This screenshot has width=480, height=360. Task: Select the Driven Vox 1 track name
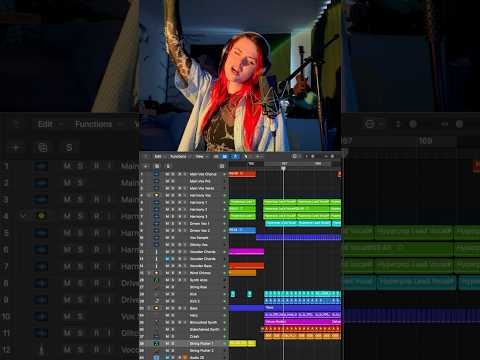(199, 223)
